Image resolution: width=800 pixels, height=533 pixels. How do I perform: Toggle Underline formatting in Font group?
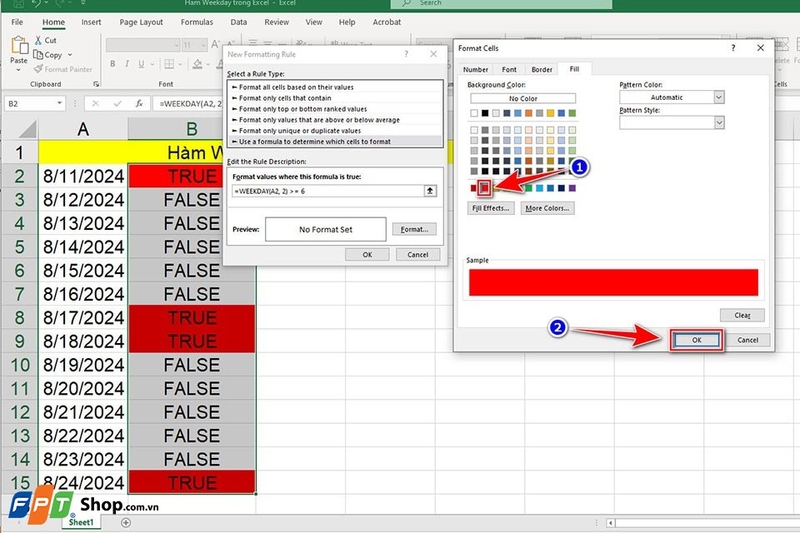(141, 64)
